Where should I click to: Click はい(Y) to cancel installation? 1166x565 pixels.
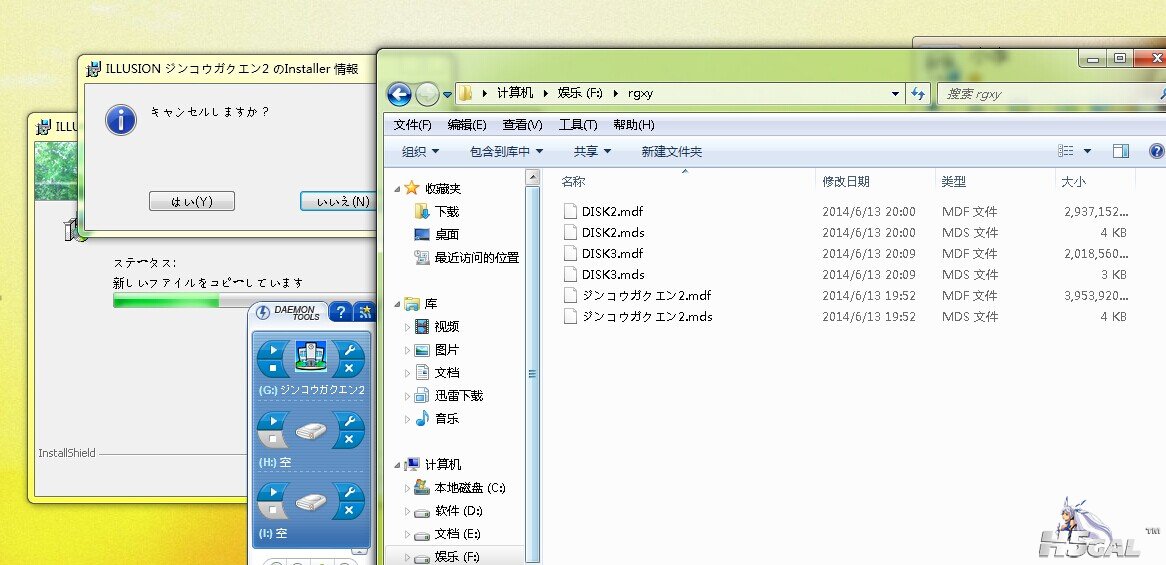pos(192,201)
